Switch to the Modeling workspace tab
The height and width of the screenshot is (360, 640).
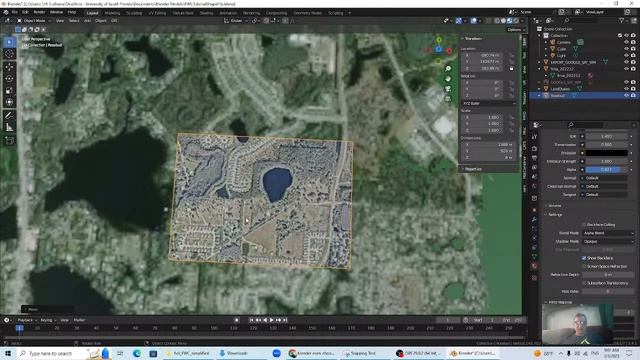pos(112,13)
